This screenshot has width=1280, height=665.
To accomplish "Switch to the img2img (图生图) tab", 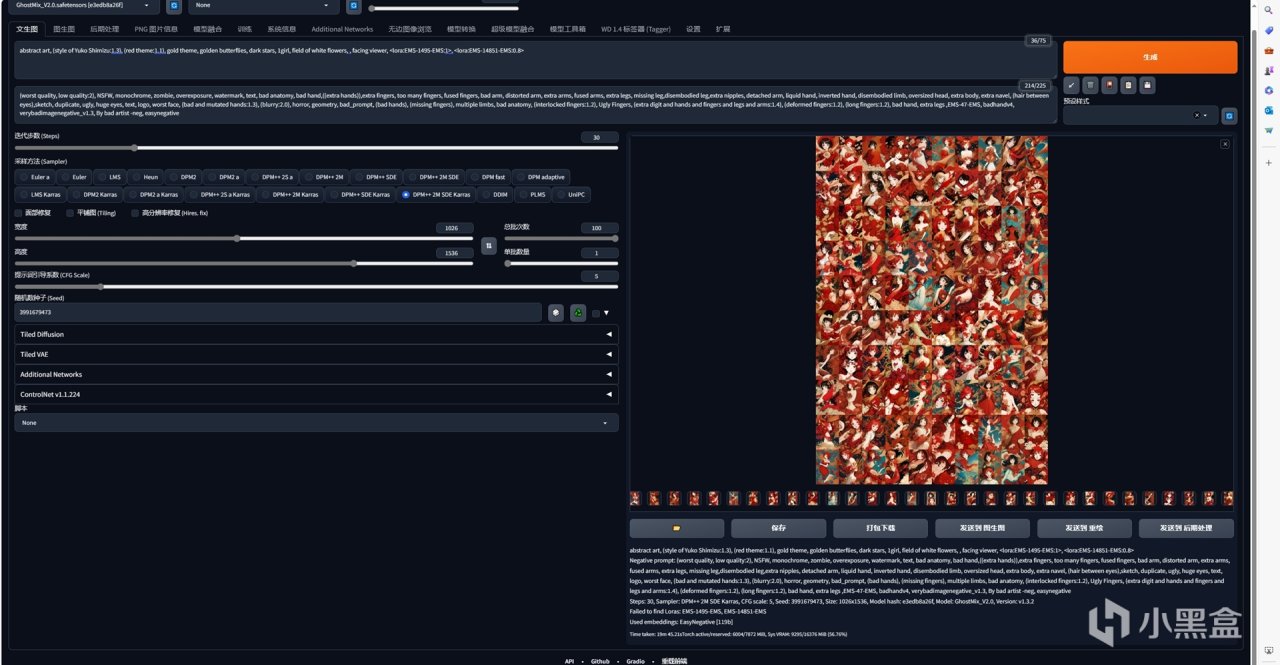I will tap(64, 30).
